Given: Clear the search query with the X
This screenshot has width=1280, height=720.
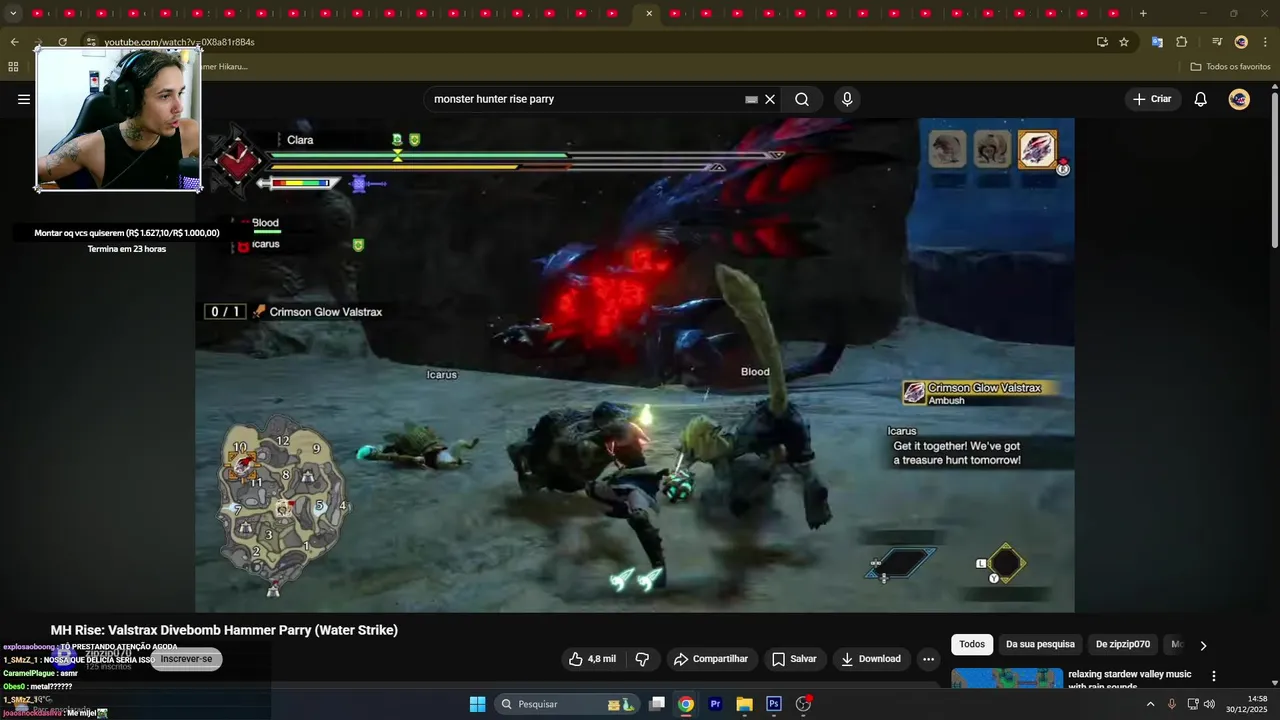Looking at the screenshot, I should point(770,99).
